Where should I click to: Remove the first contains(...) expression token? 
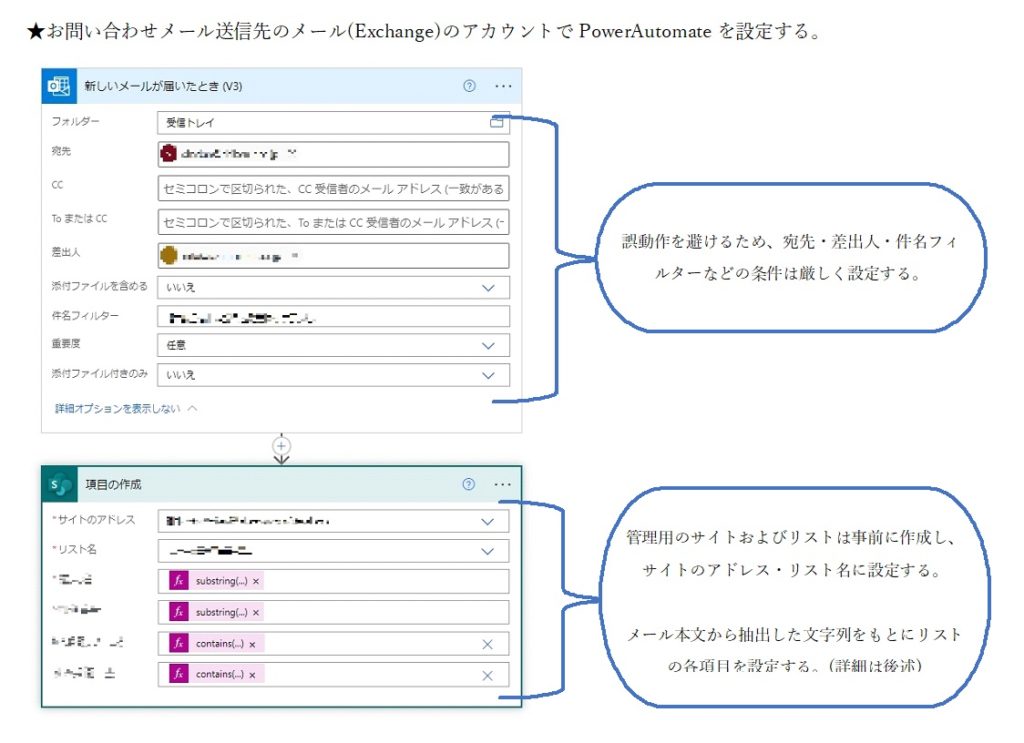click(252, 644)
